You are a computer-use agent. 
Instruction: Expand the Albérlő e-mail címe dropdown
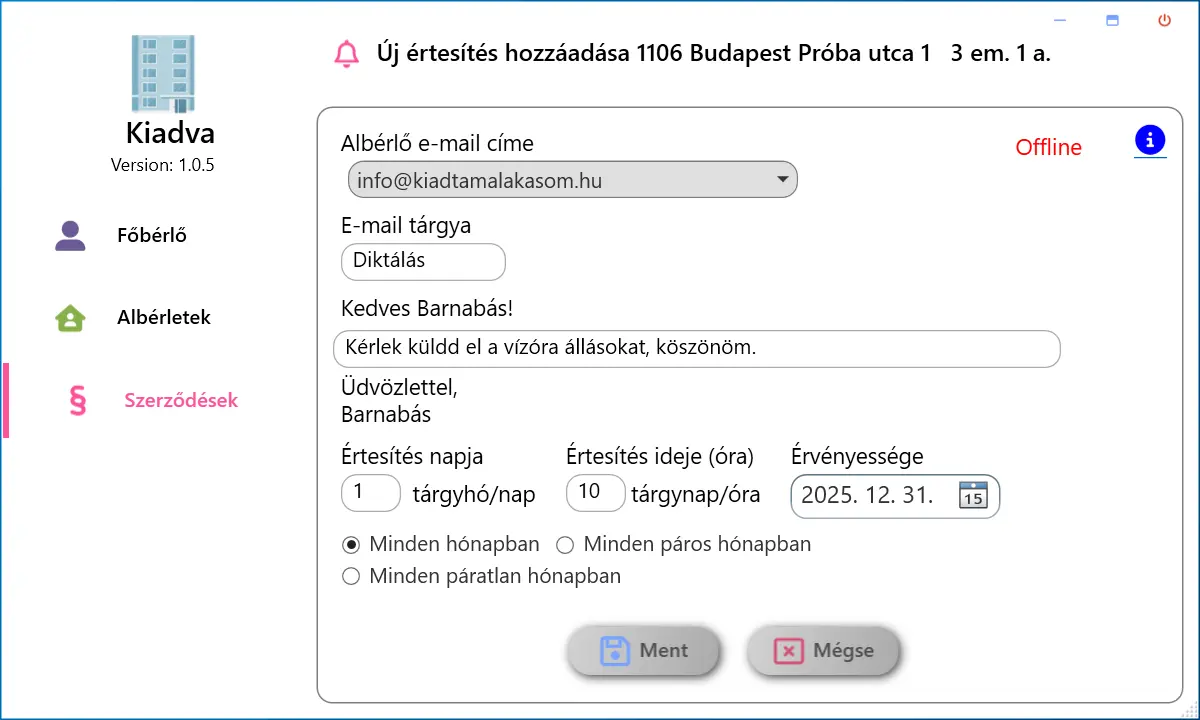pyautogui.click(x=573, y=180)
